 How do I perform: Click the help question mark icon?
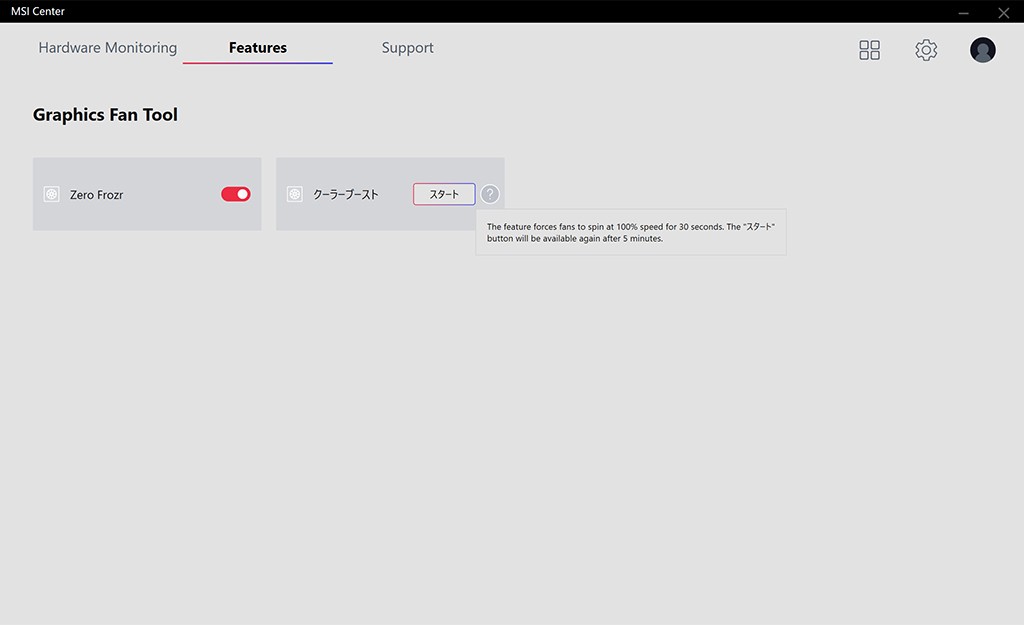click(x=490, y=194)
